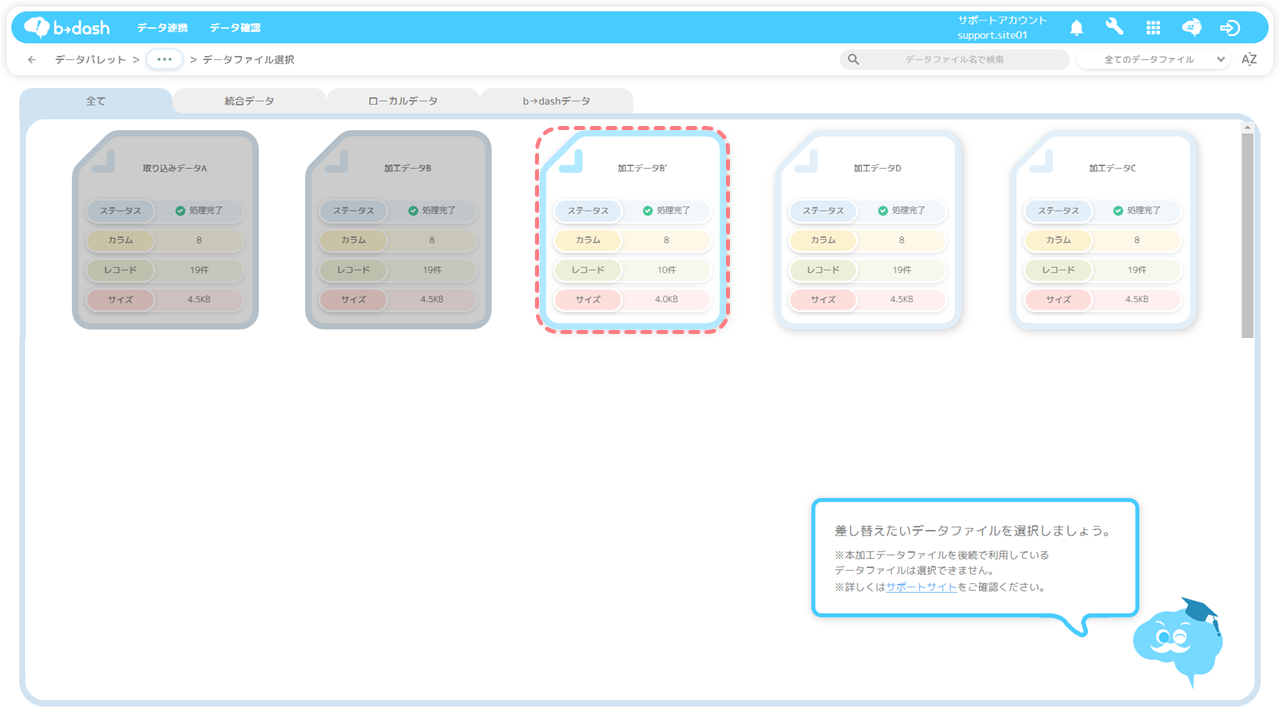
Task: Click the logout arrow icon
Action: click(x=1230, y=28)
